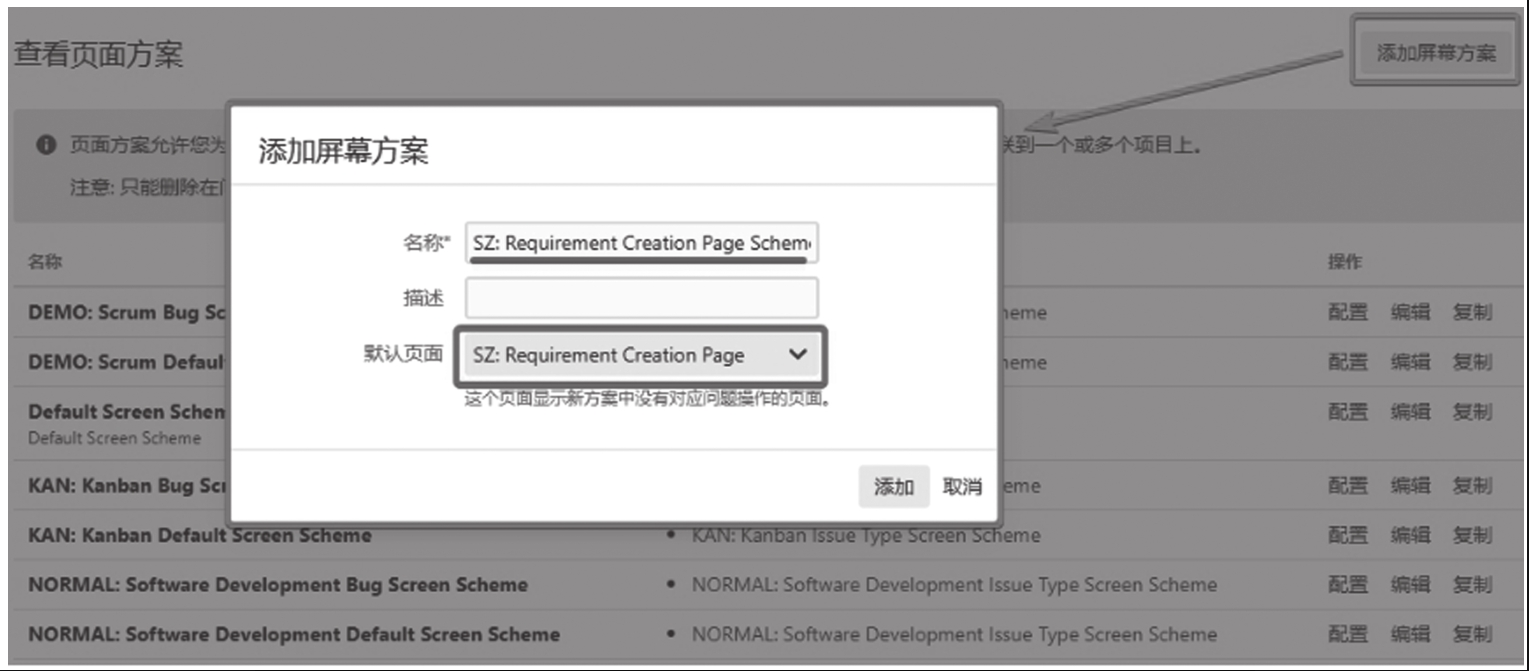
Task: Click 取消 to dismiss the dialog
Action: click(x=962, y=487)
